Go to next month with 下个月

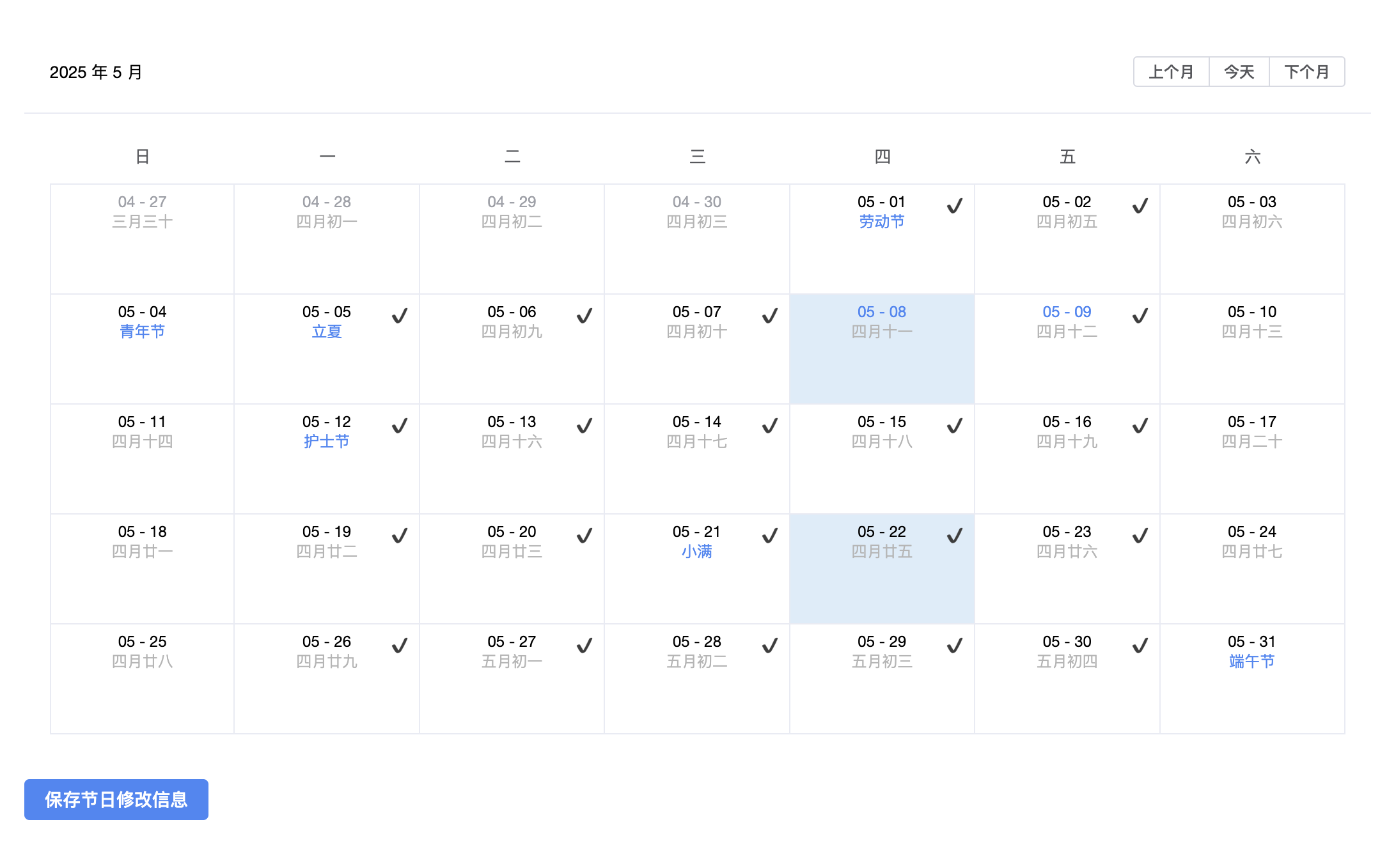coord(1306,72)
